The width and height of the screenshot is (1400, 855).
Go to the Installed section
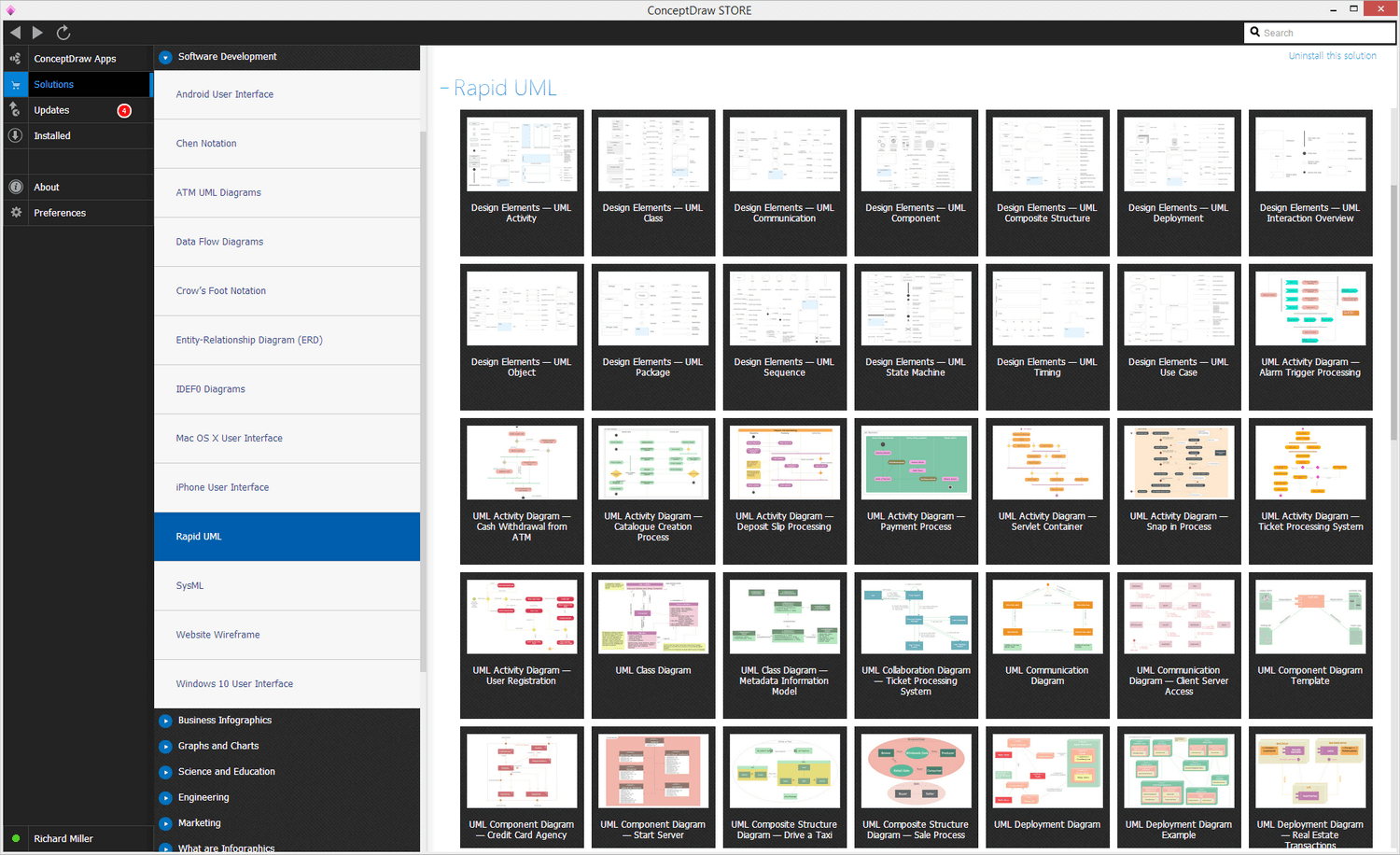pos(52,135)
